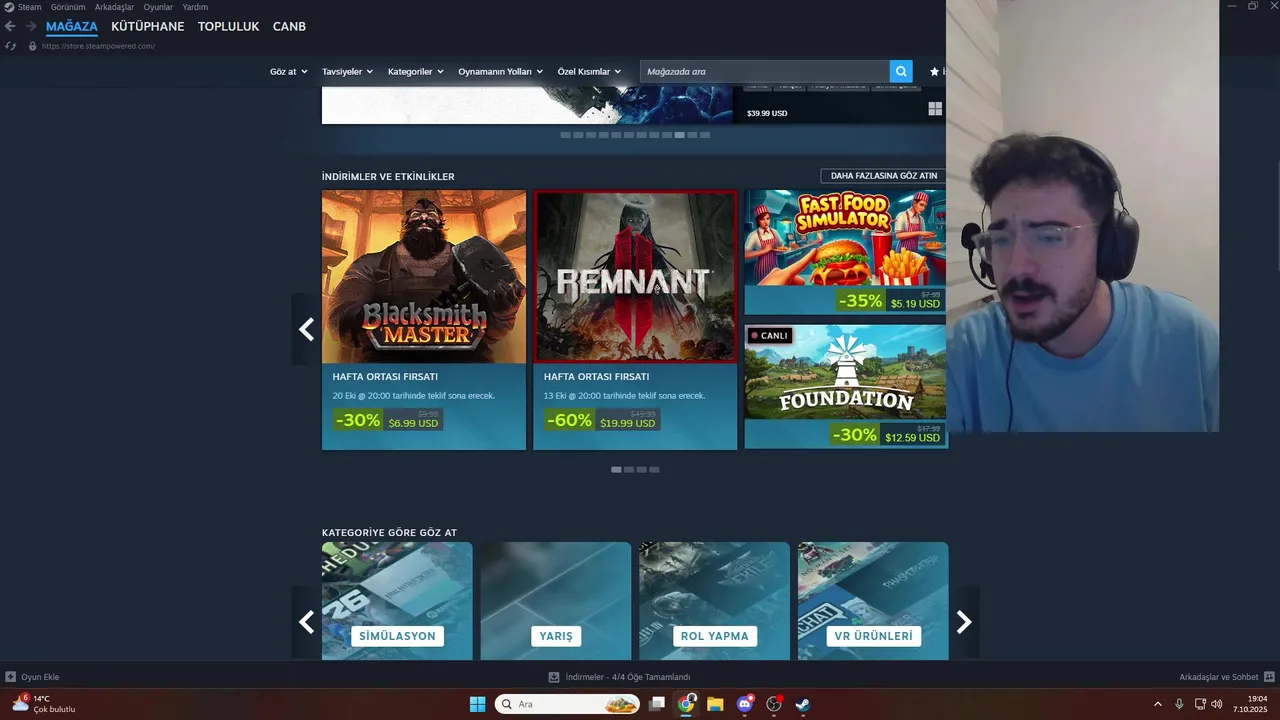Select the first featured carousel page dot
Screen dimensions: 1280x720
click(565, 134)
